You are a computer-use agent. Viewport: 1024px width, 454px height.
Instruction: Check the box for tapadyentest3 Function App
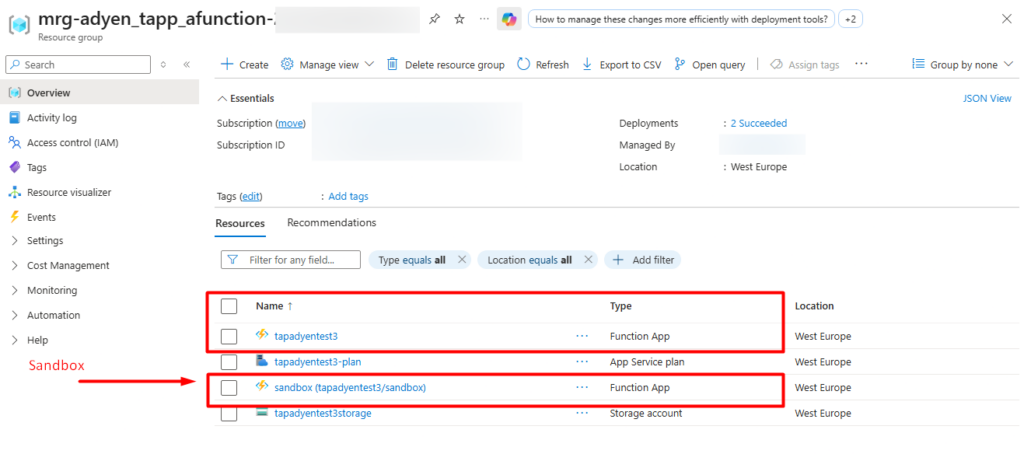click(x=229, y=336)
